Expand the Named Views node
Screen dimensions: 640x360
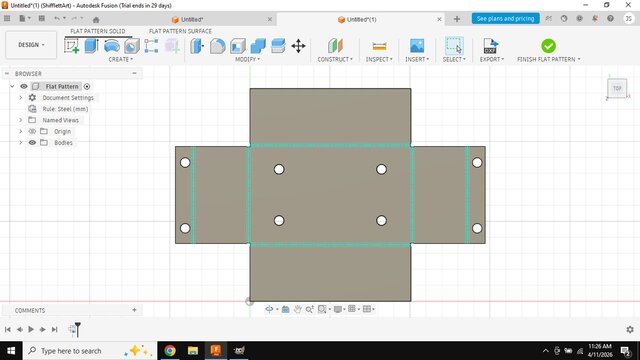pyautogui.click(x=20, y=120)
